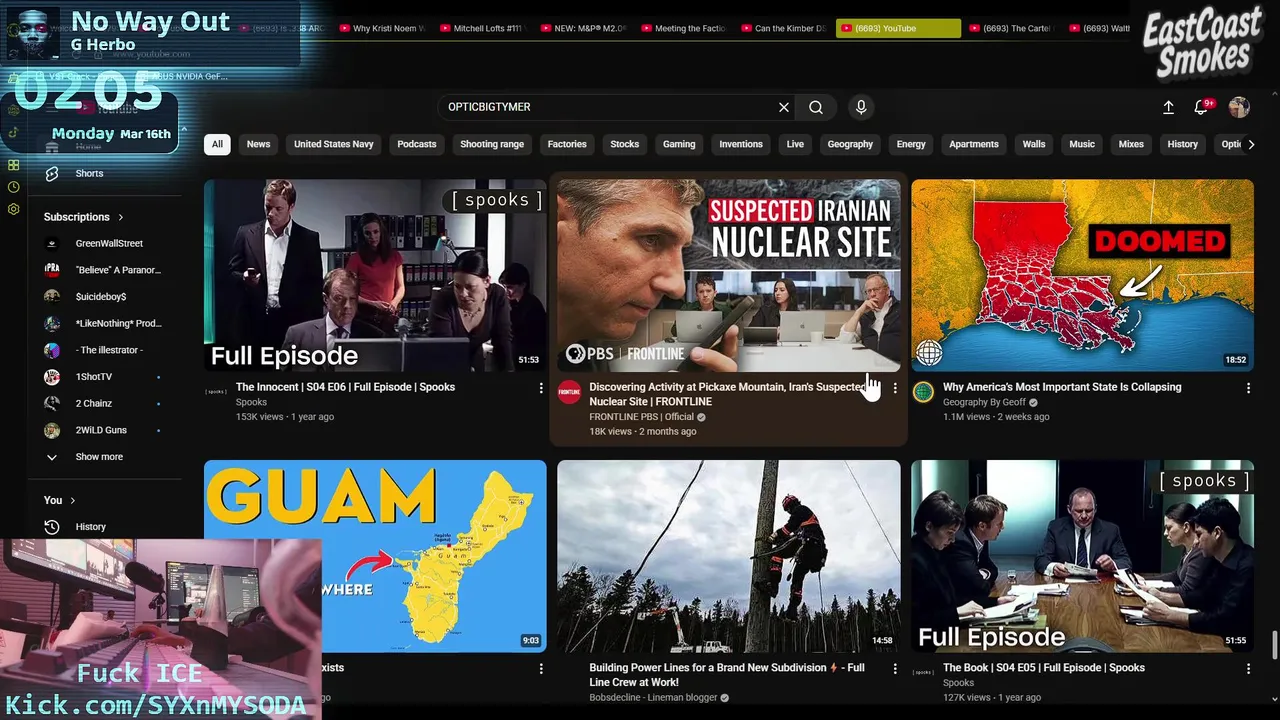The height and width of the screenshot is (720, 1280).
Task: Open three-dot menu for Pickaxe Mountain video
Action: [895, 388]
